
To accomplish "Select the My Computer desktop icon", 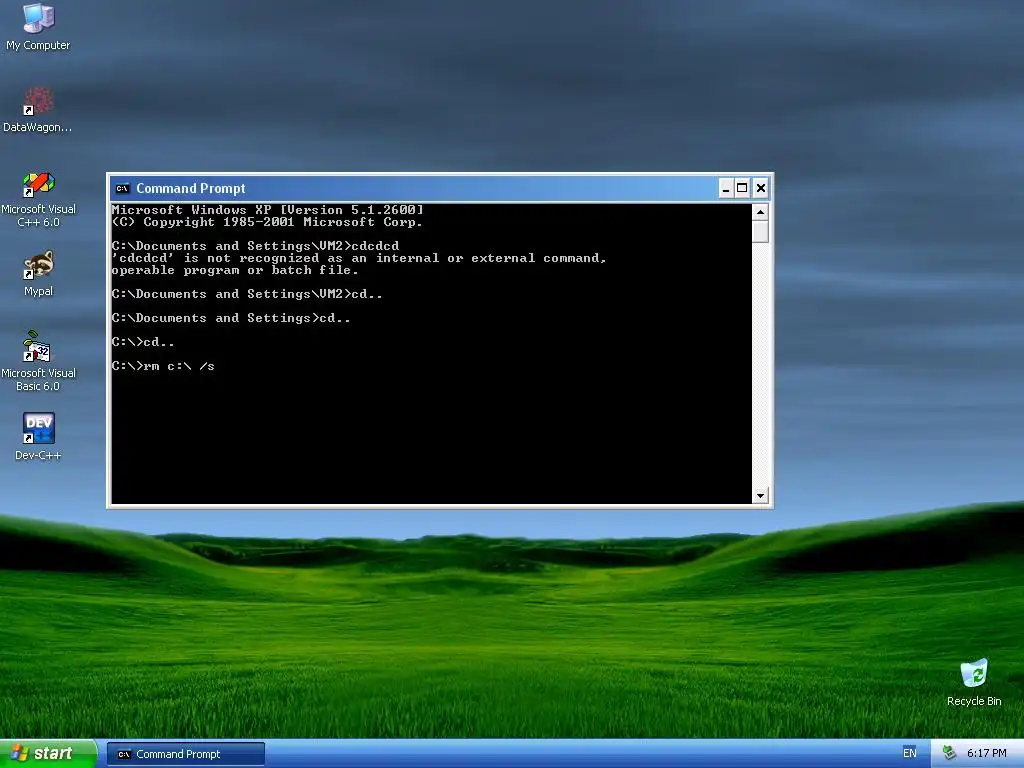I will (38, 26).
